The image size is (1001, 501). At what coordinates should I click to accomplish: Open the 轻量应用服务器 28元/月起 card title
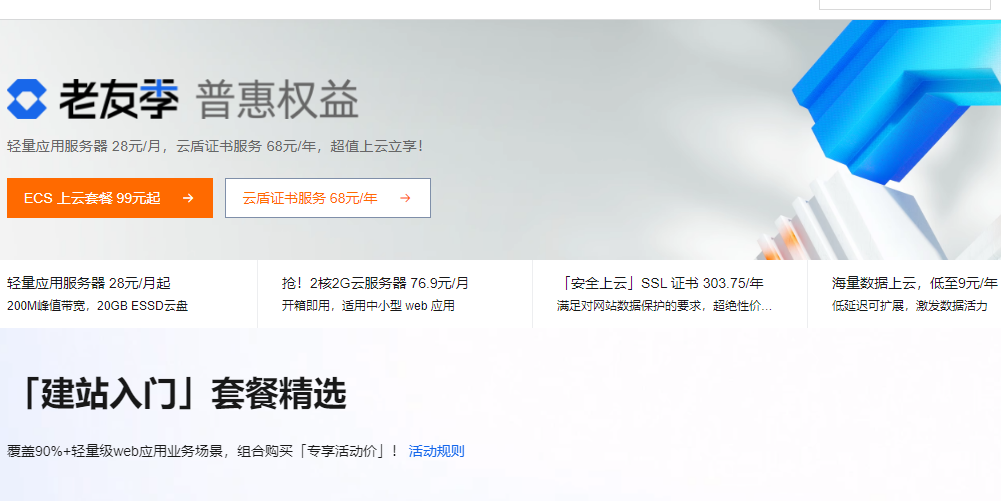pyautogui.click(x=89, y=283)
